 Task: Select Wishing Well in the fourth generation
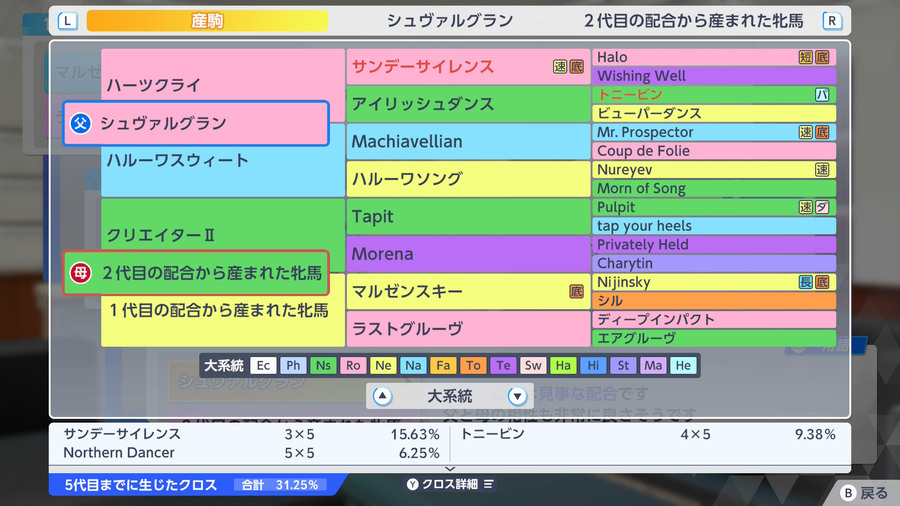tap(714, 76)
